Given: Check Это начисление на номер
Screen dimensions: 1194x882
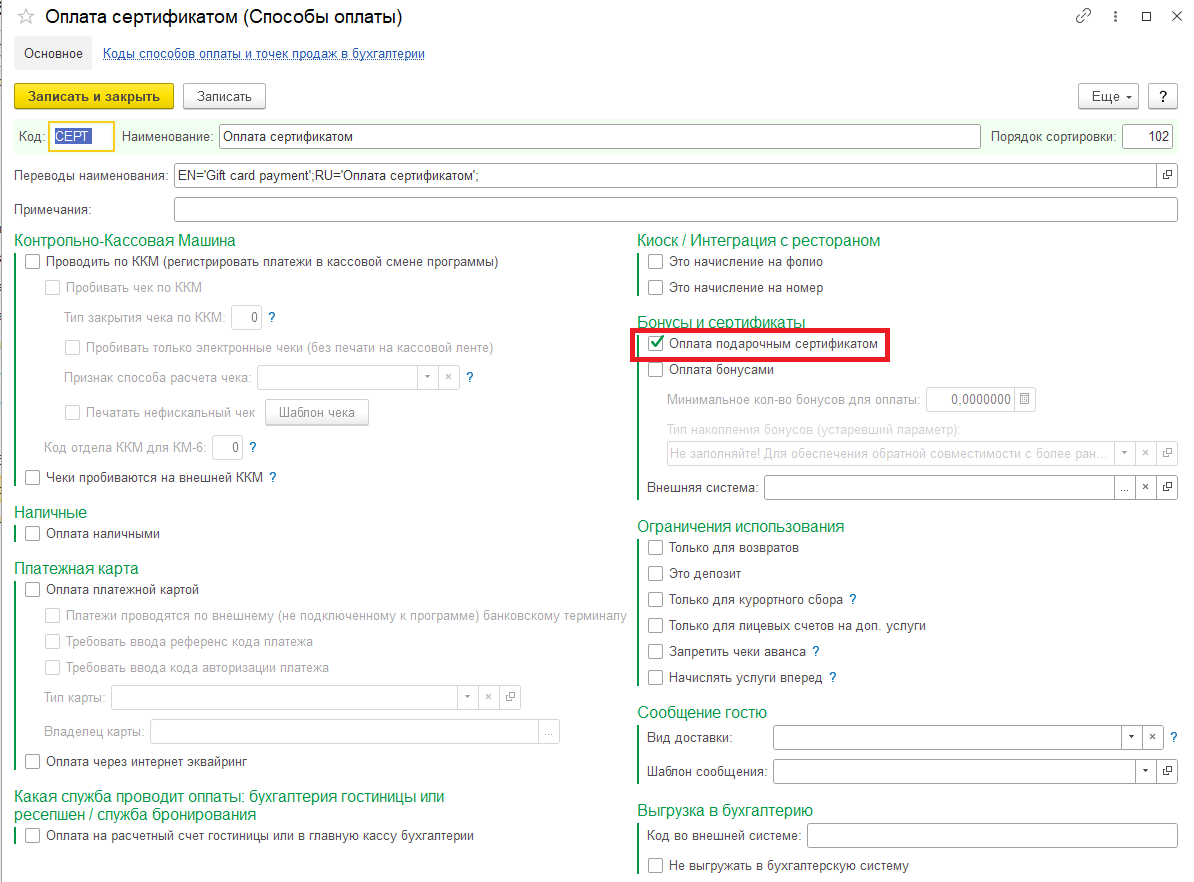Looking at the screenshot, I should [x=656, y=288].
